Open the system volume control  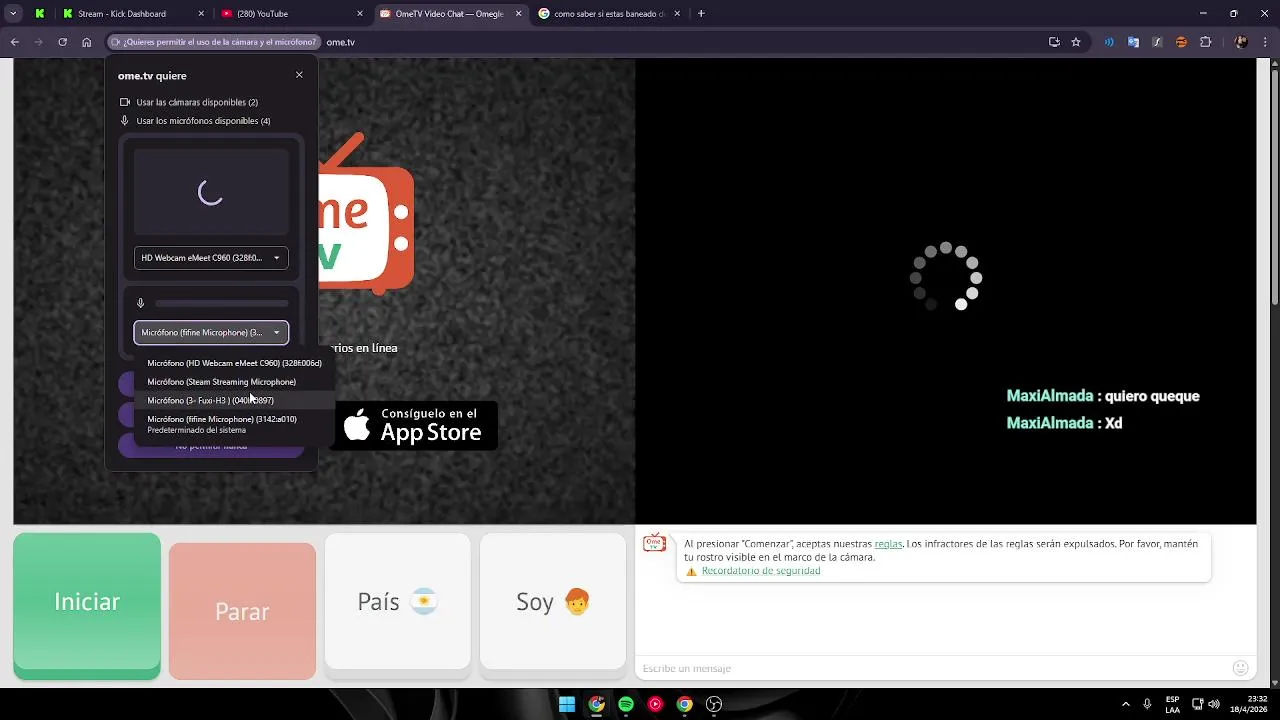[x=1214, y=704]
